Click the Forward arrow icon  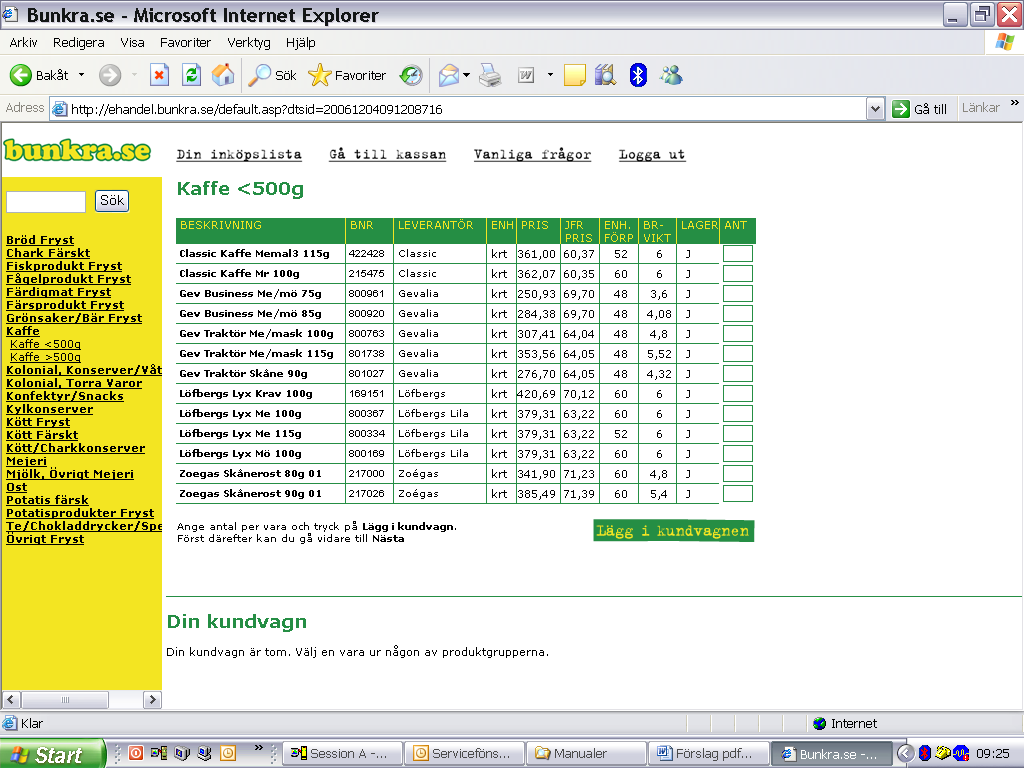[110, 75]
